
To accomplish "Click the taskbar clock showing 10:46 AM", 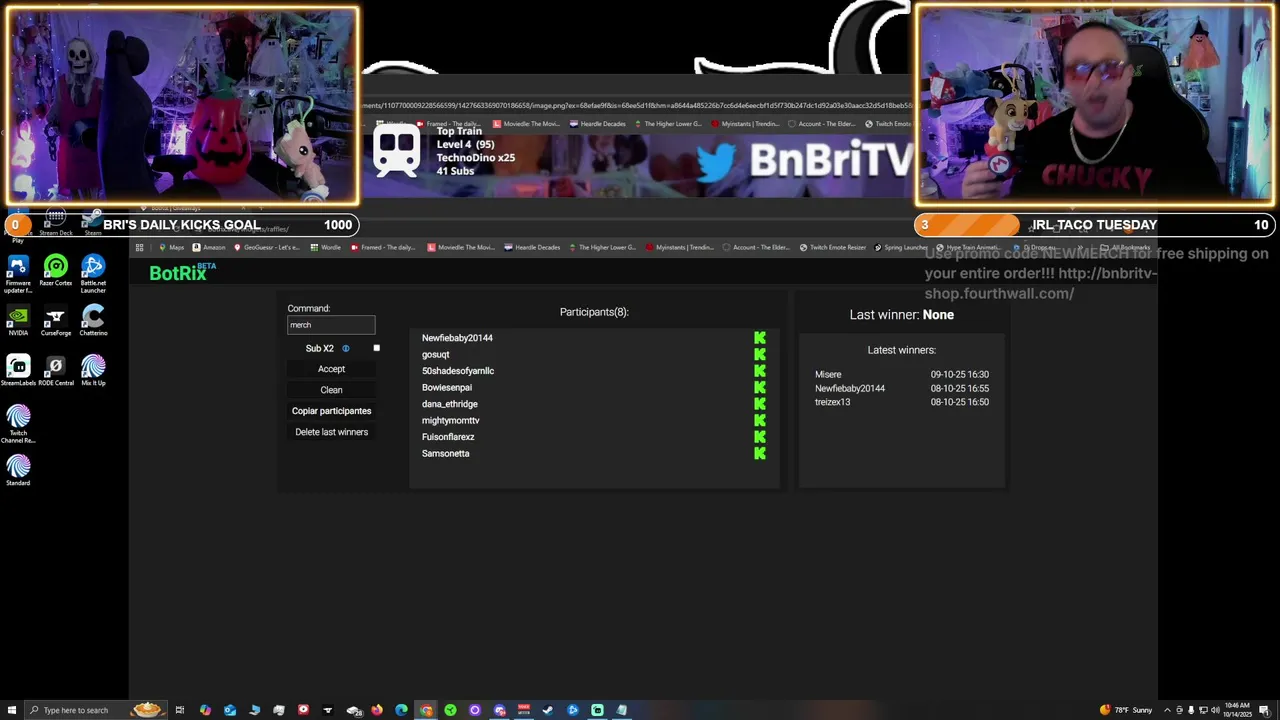I will (x=1237, y=710).
